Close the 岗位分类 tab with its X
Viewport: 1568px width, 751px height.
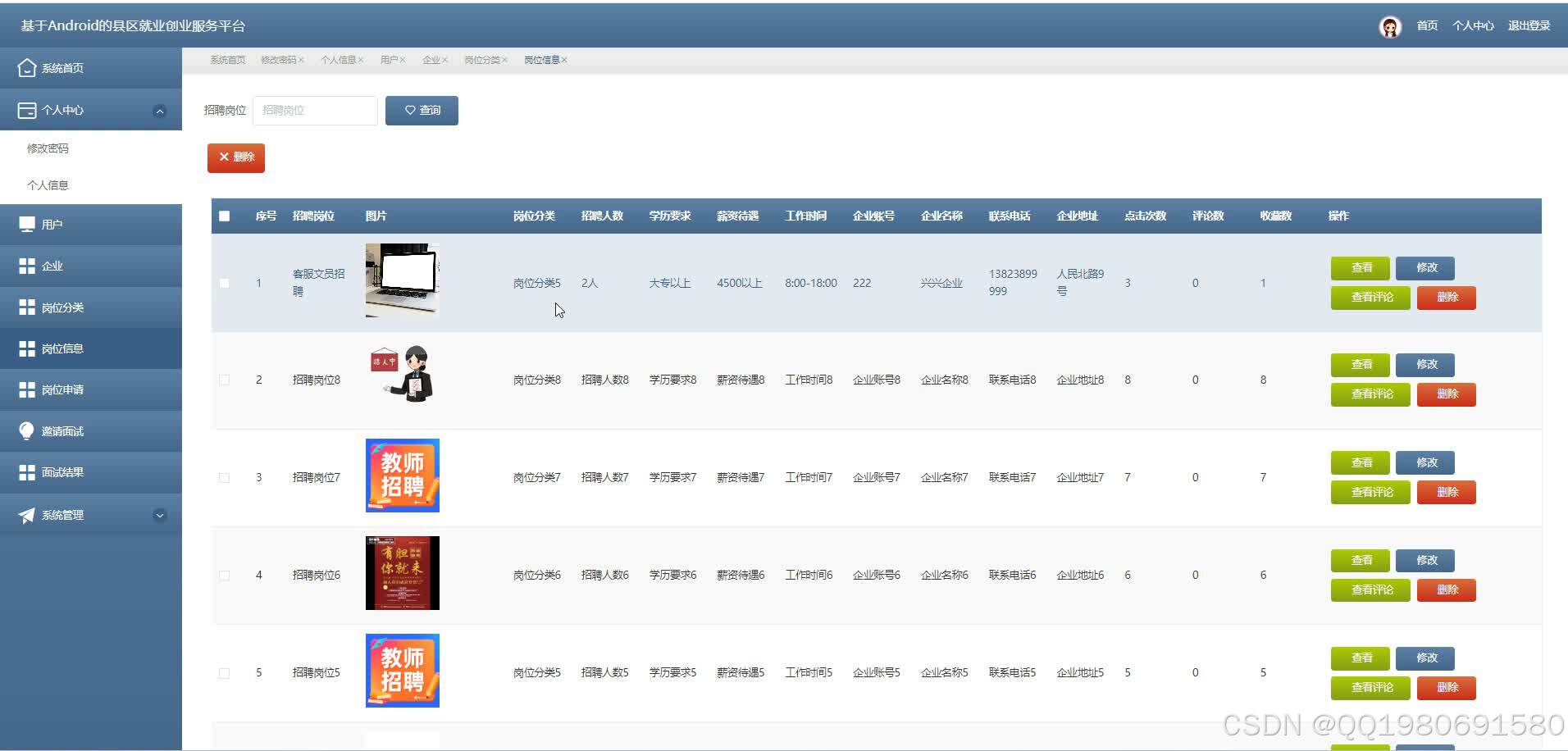click(505, 60)
